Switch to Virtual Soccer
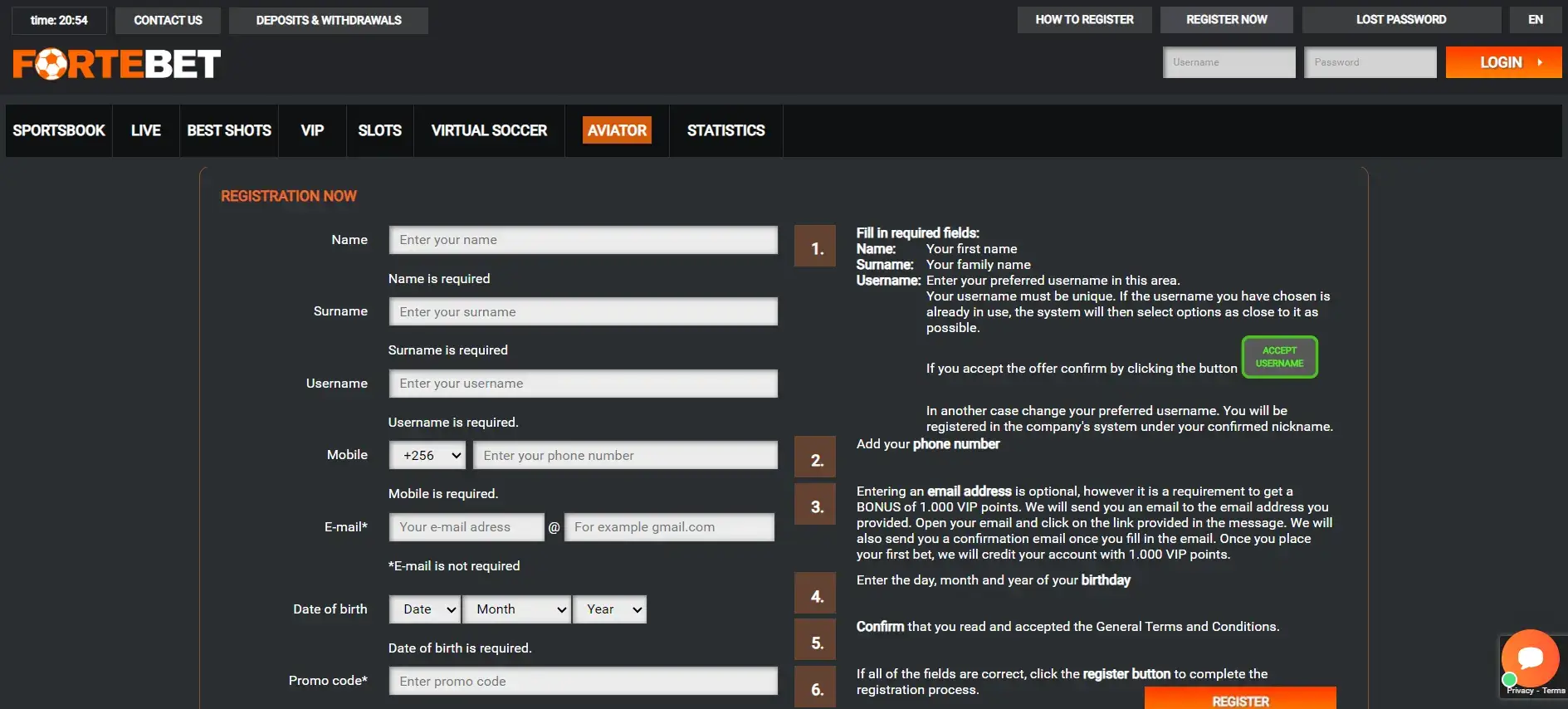 [x=489, y=130]
